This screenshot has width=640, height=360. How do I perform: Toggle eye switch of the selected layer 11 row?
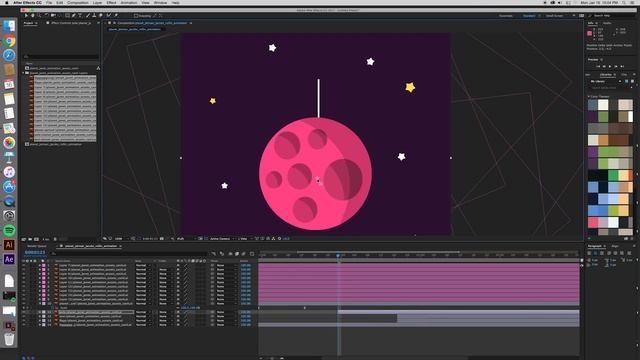23,312
